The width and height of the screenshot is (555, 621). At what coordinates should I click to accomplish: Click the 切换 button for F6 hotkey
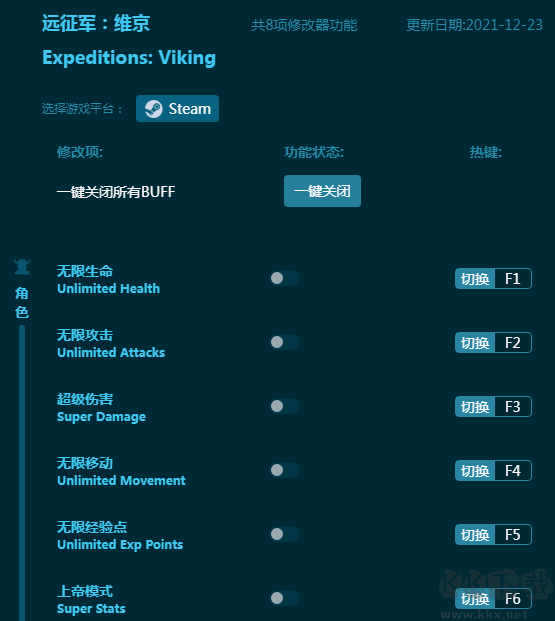point(475,599)
